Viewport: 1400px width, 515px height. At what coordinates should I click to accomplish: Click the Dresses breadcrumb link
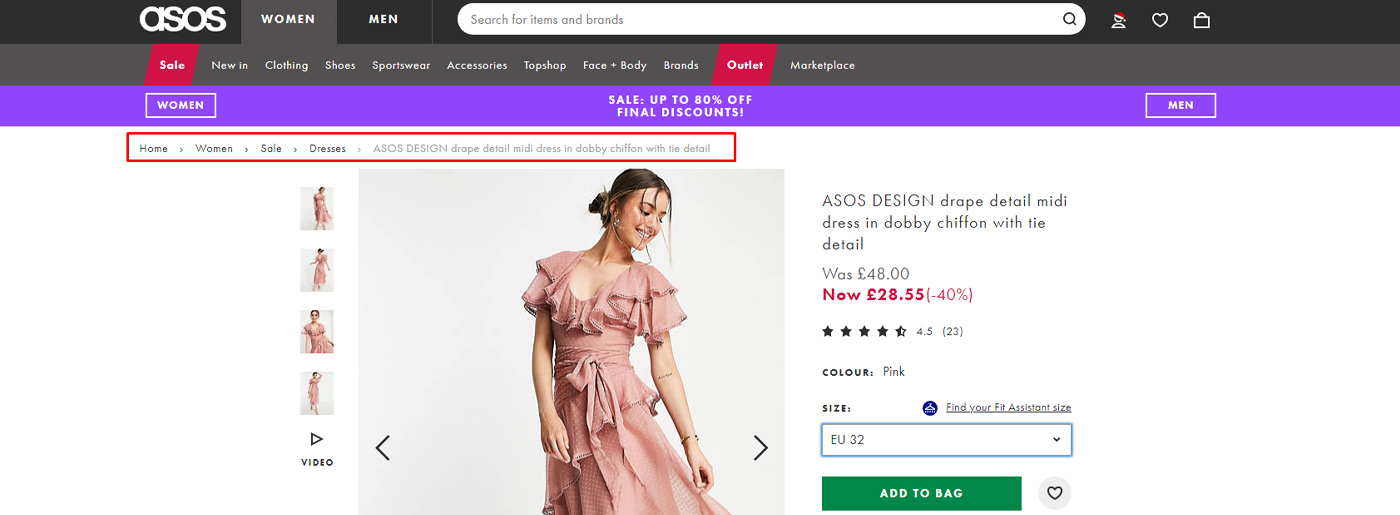[327, 149]
